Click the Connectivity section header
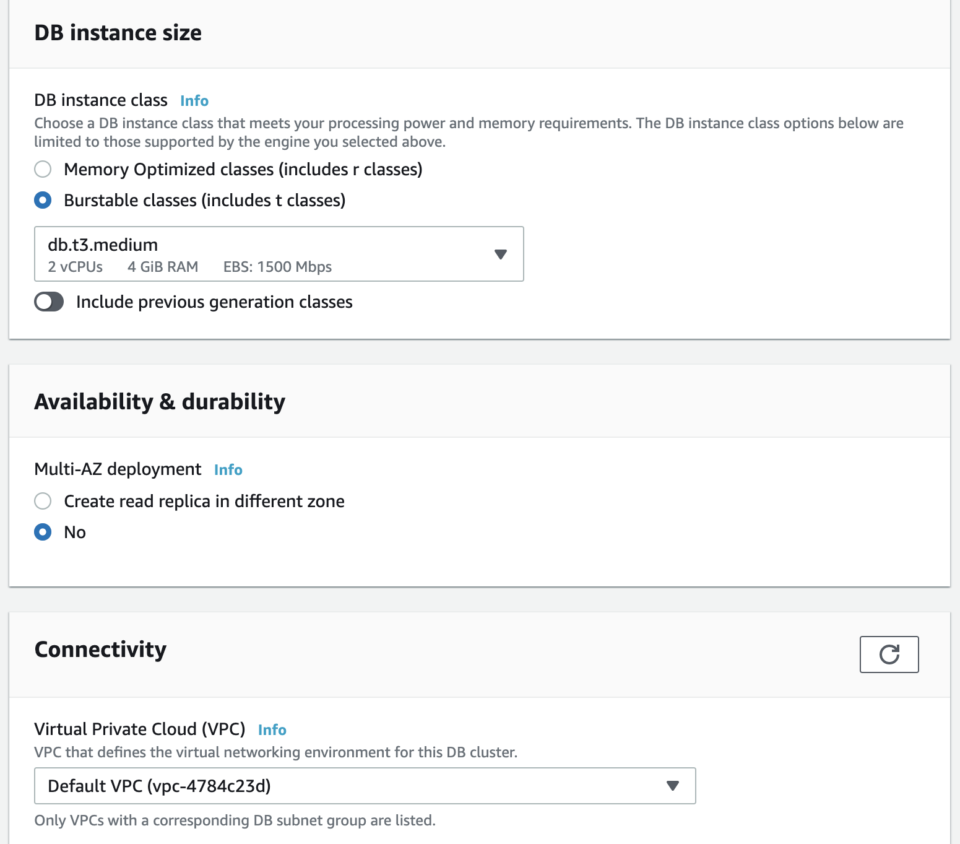The image size is (960, 844). click(100, 649)
